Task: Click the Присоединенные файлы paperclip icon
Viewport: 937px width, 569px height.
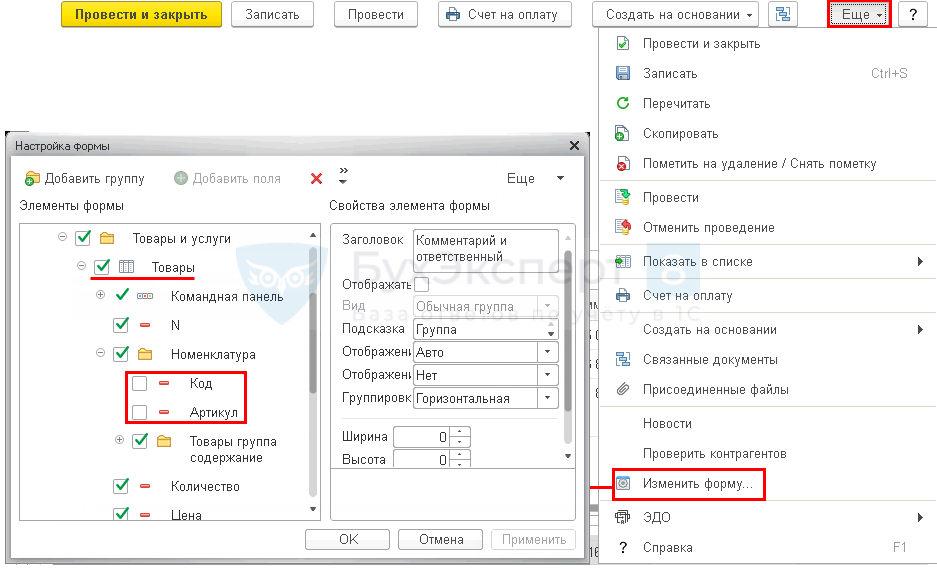Action: (x=623, y=389)
